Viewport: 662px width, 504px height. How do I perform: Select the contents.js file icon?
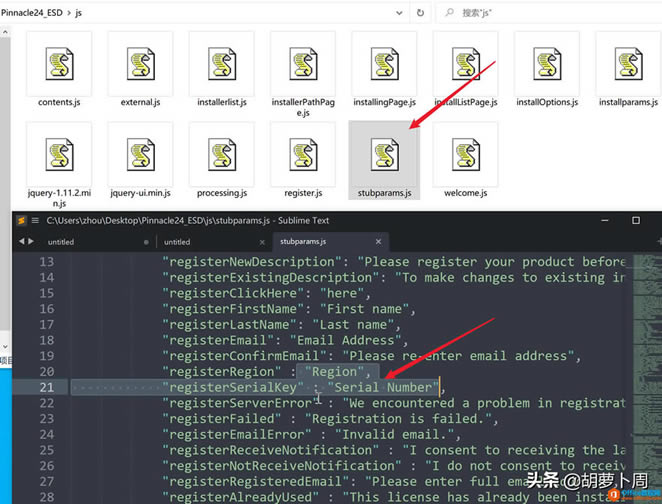tap(59, 64)
